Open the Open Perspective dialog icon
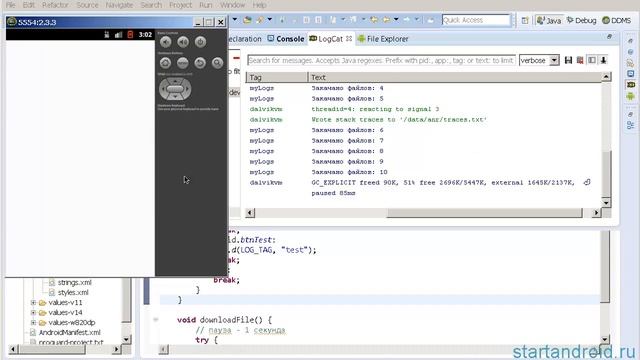 tap(525, 20)
